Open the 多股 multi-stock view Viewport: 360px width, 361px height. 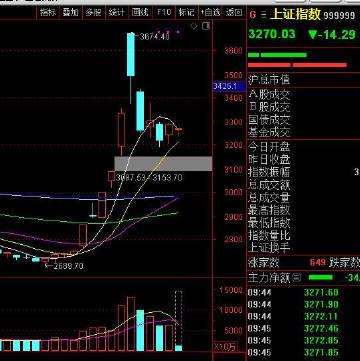(x=93, y=13)
